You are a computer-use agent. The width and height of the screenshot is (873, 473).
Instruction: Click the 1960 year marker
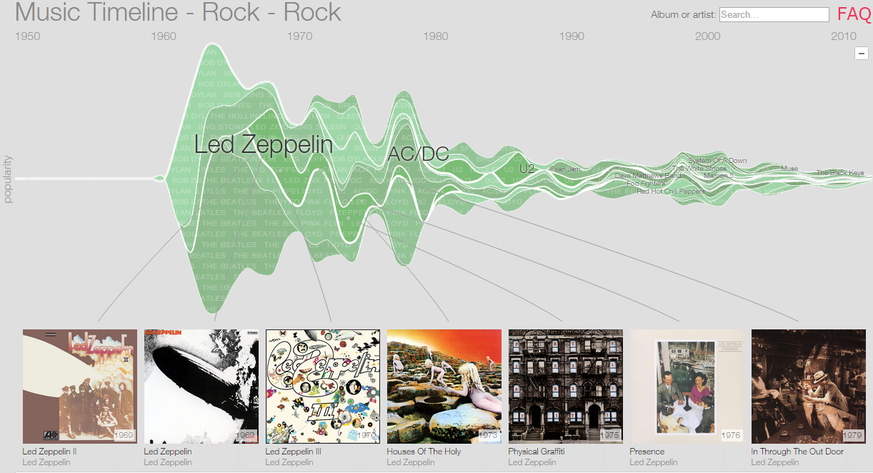point(164,36)
